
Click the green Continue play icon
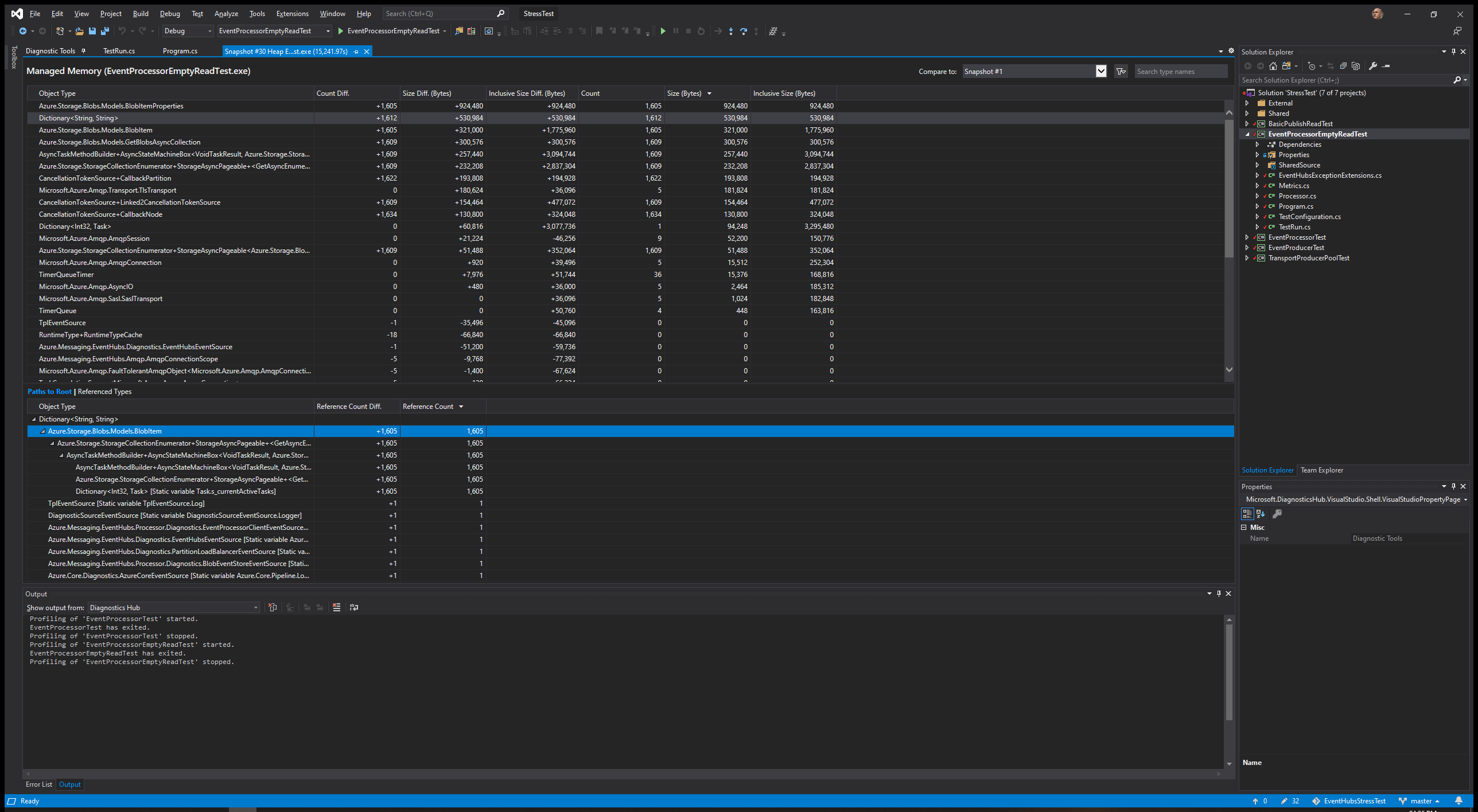click(663, 31)
